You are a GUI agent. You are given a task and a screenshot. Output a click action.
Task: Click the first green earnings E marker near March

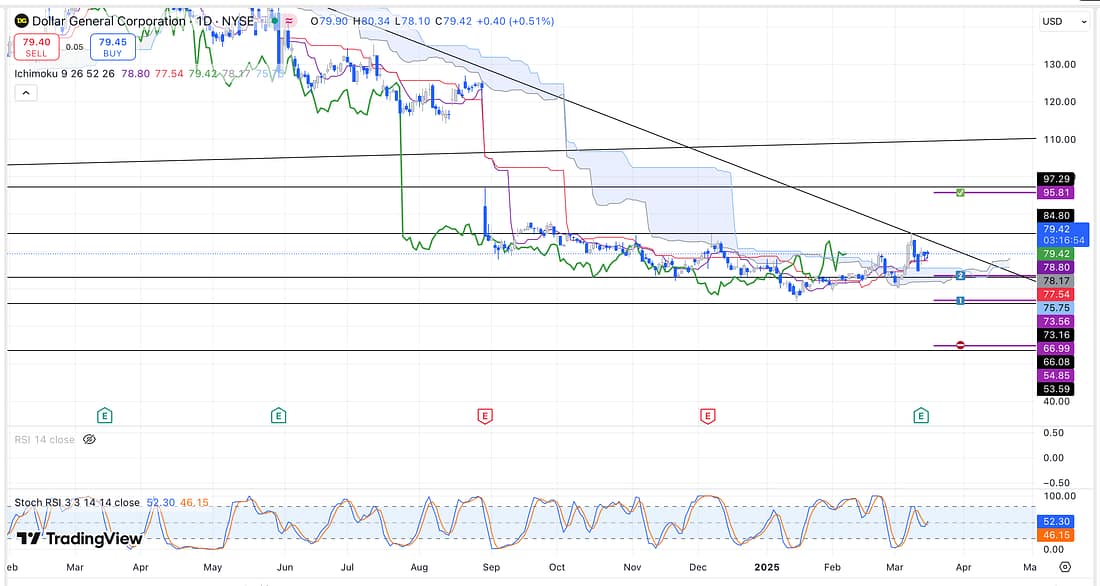pyautogui.click(x=103, y=414)
